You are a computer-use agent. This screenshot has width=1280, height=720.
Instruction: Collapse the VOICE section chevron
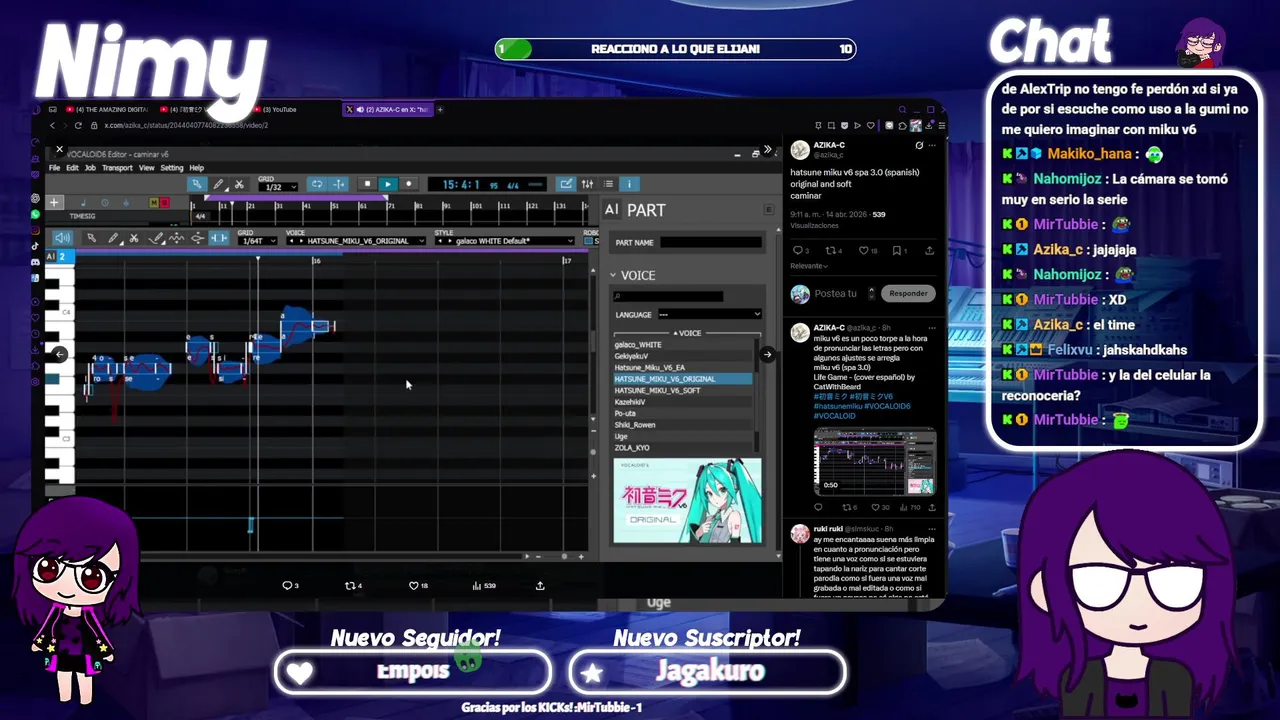tap(614, 275)
